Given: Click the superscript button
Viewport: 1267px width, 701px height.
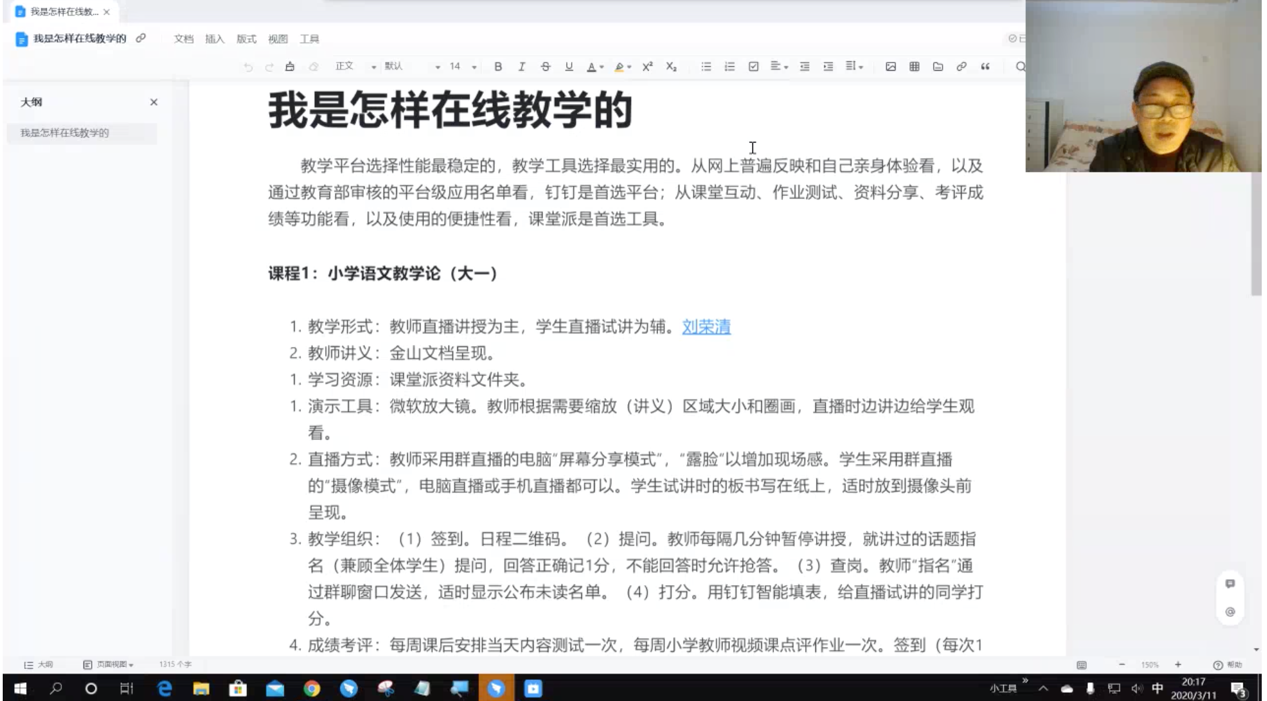Looking at the screenshot, I should click(x=647, y=67).
